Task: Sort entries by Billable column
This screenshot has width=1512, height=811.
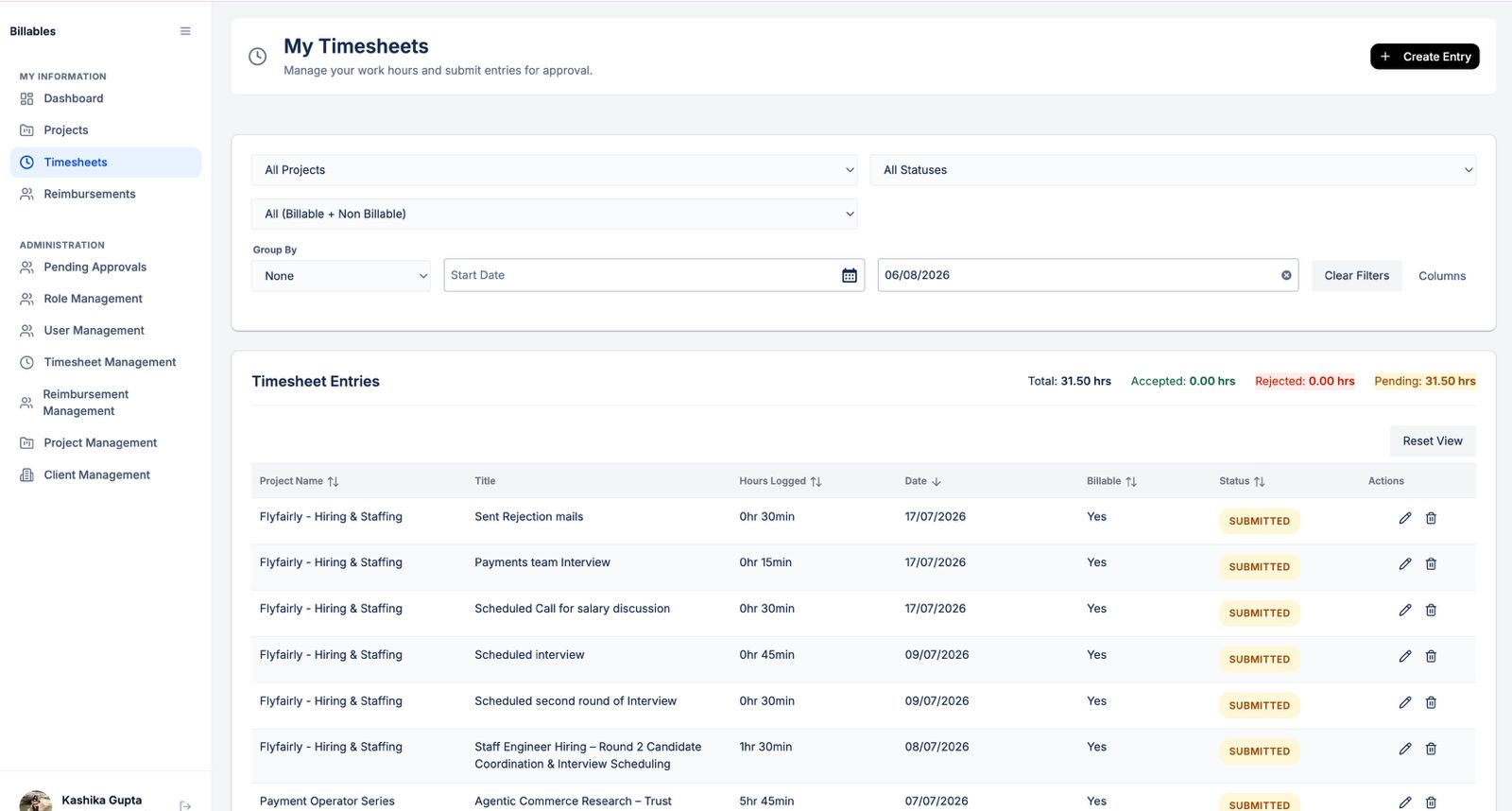Action: 1111,481
